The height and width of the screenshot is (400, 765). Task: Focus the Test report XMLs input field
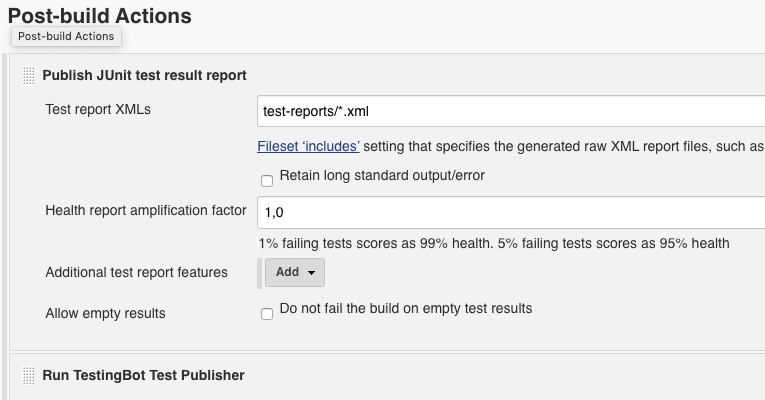click(x=511, y=111)
